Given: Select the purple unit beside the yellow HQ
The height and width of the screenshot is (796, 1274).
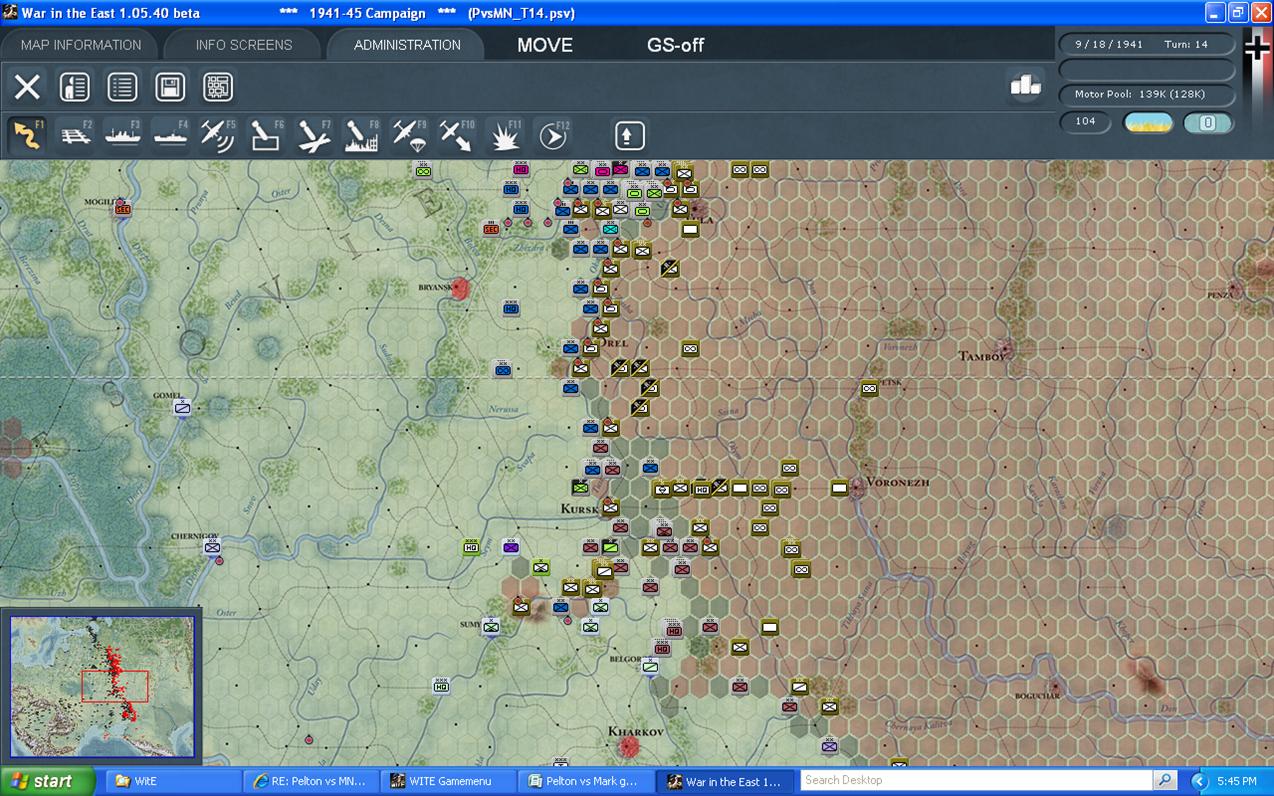Looking at the screenshot, I should pos(511,547).
